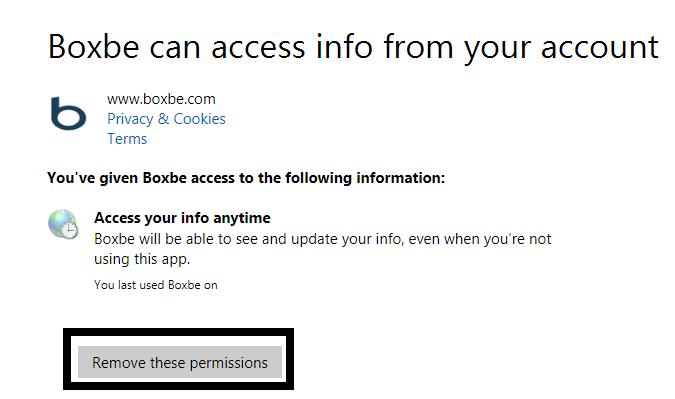
Task: Click the black outline framing the remove button
Action: [x=178, y=332]
